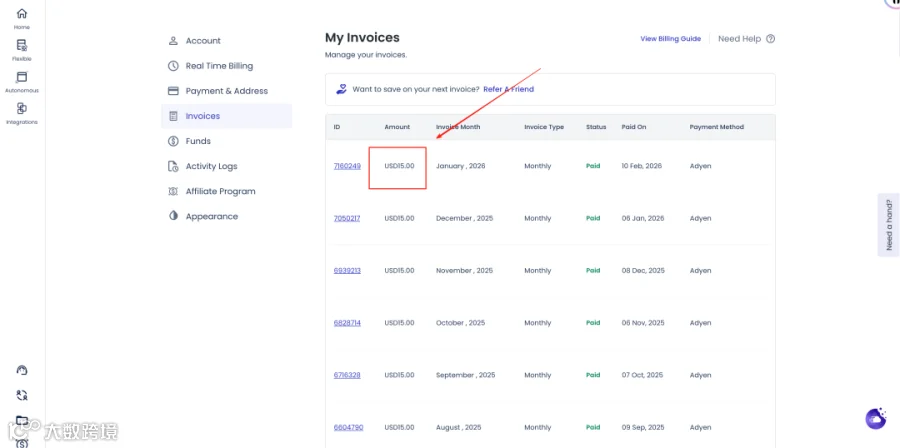Select the Invoices menu item
This screenshot has height=448, width=900.
click(x=226, y=116)
